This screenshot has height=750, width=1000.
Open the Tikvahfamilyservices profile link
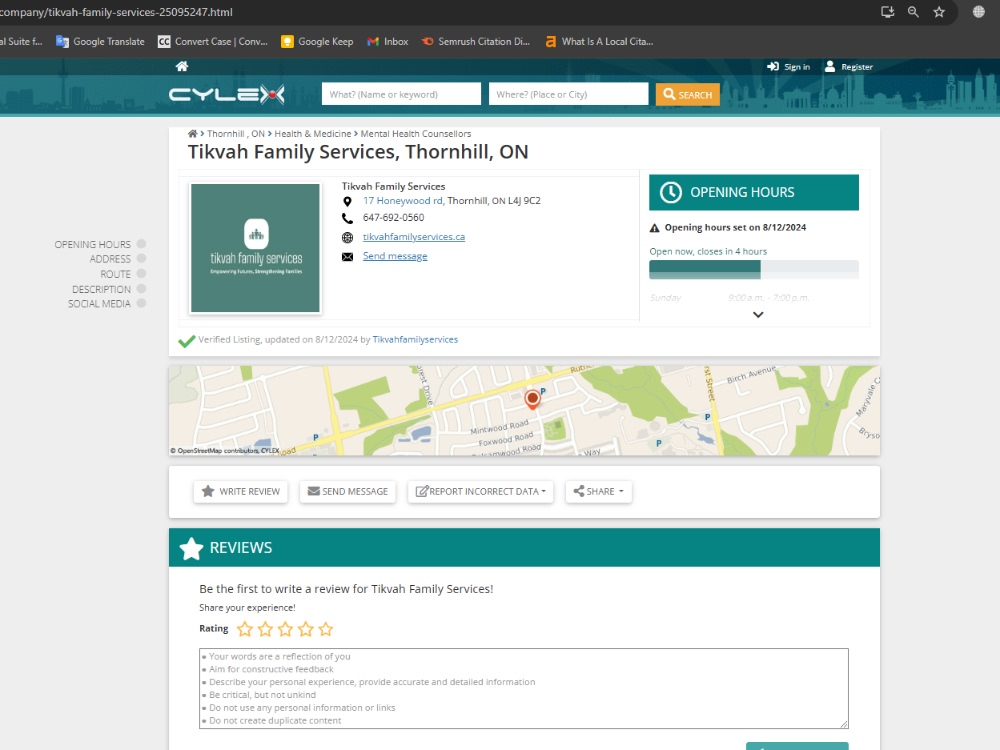tap(415, 339)
